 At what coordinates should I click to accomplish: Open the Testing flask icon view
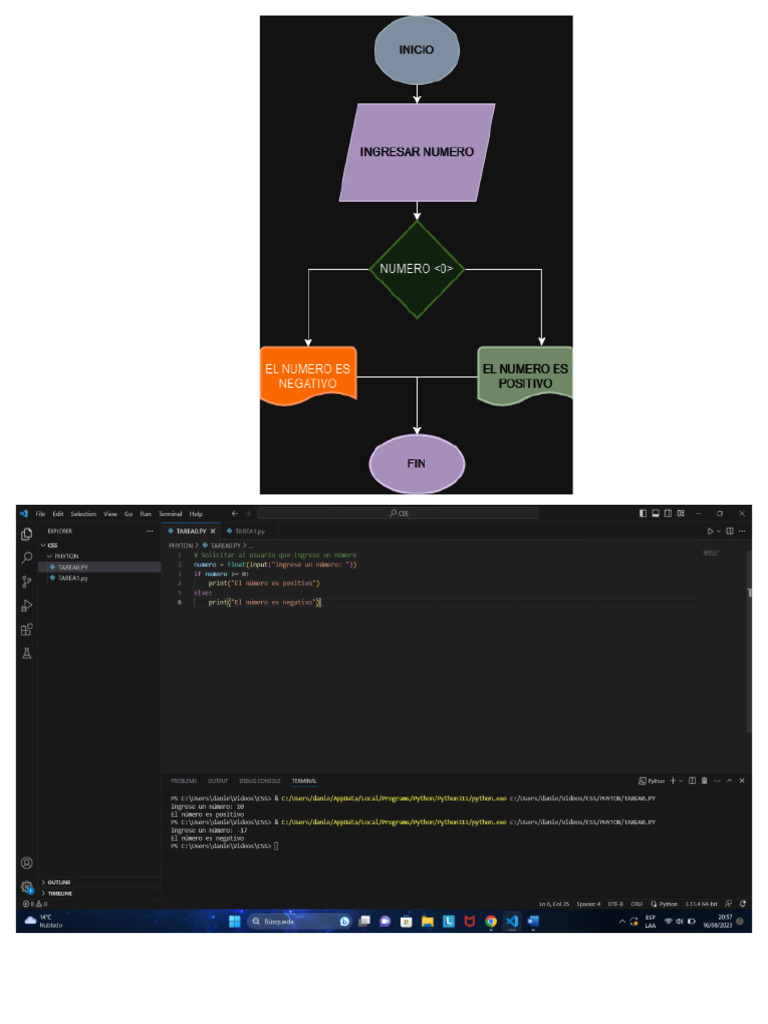click(x=27, y=653)
